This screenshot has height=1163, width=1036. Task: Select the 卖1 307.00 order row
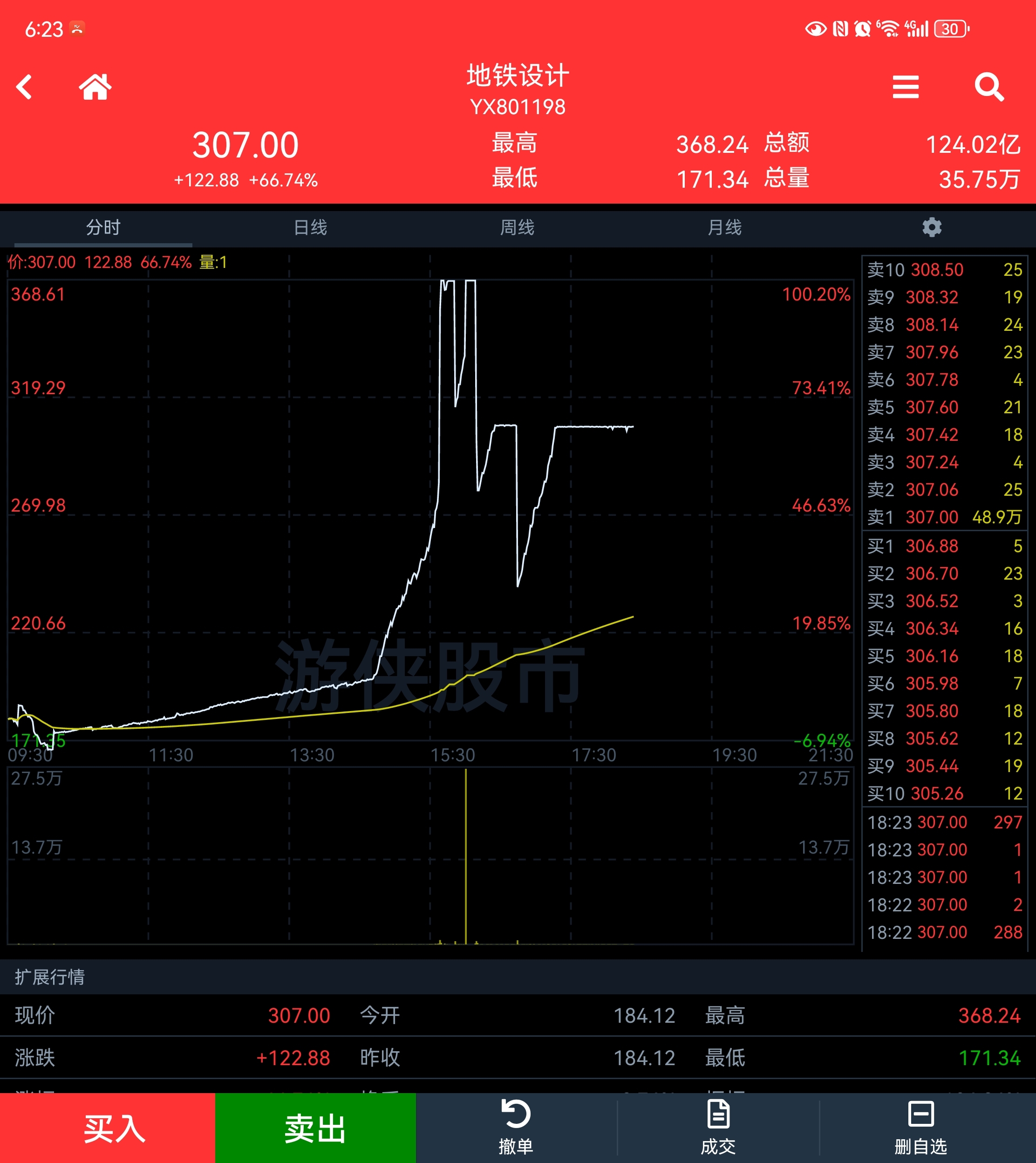tap(944, 517)
